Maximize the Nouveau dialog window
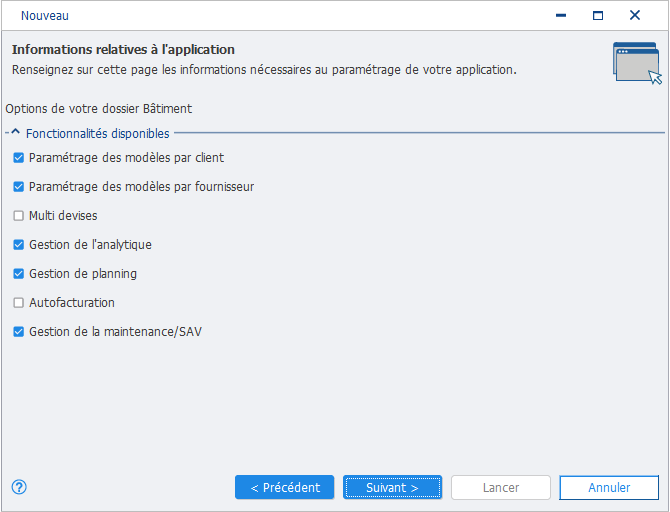 [x=598, y=15]
